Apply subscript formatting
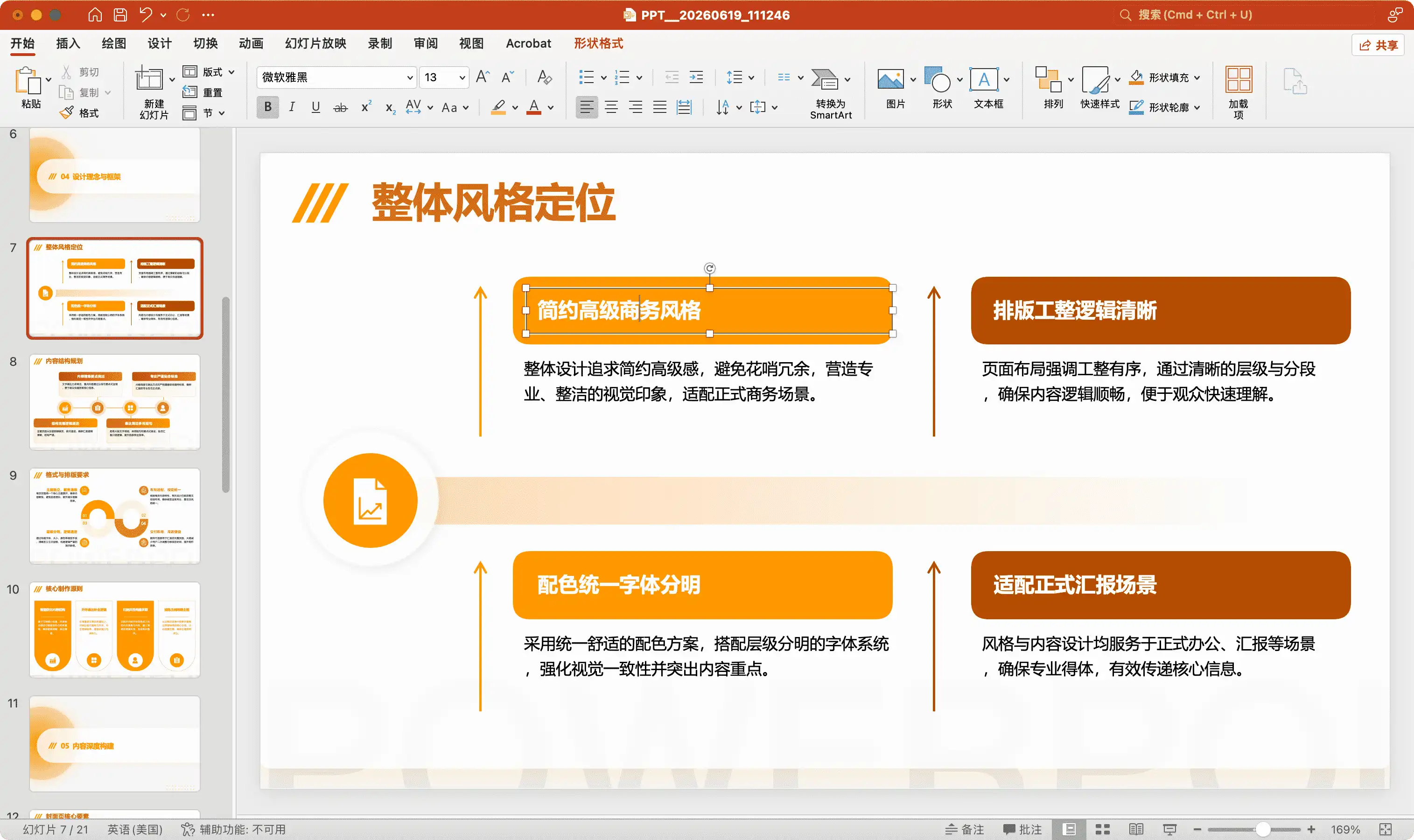1414x840 pixels. pyautogui.click(x=390, y=107)
